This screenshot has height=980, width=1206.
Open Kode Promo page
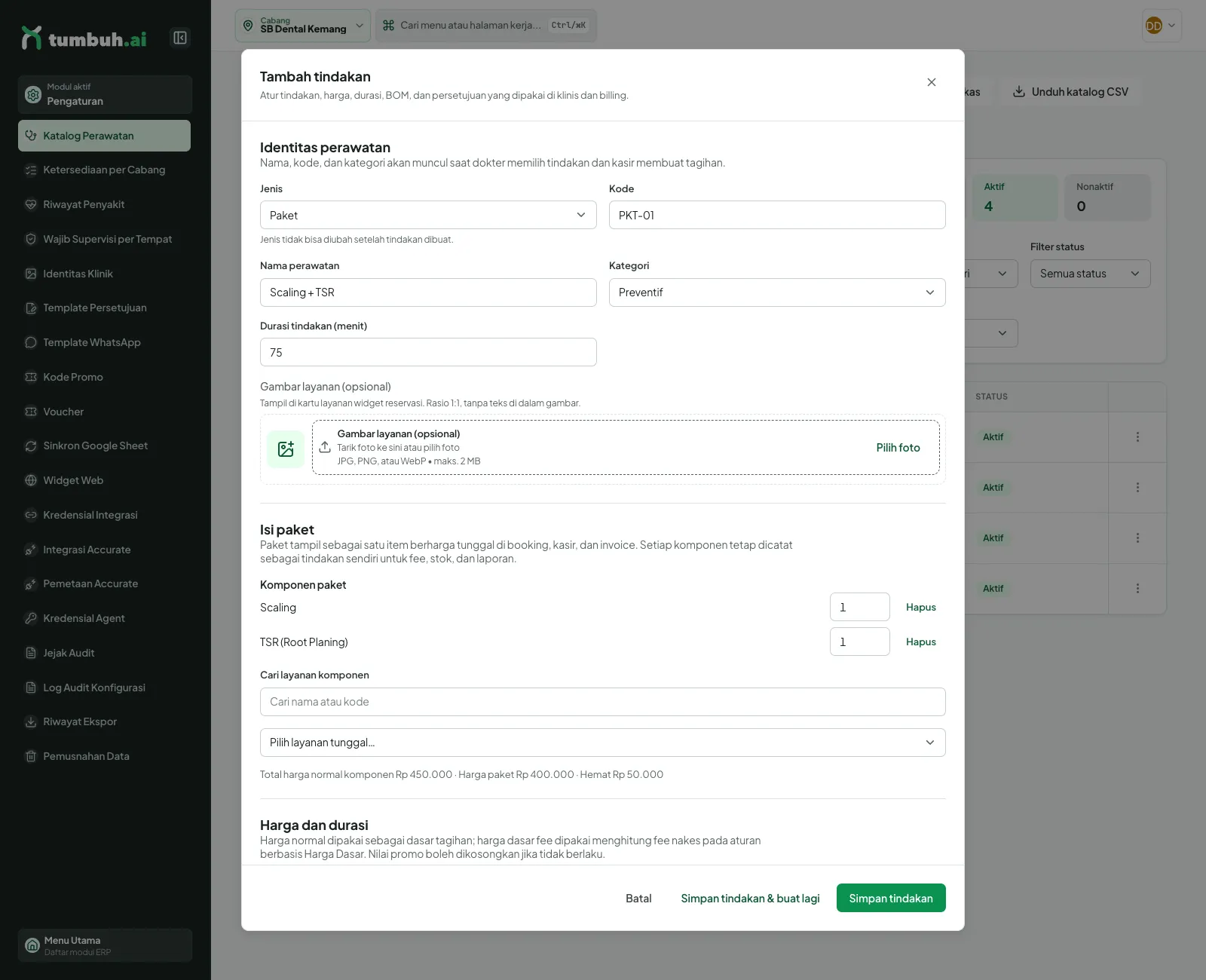pyautogui.click(x=104, y=377)
